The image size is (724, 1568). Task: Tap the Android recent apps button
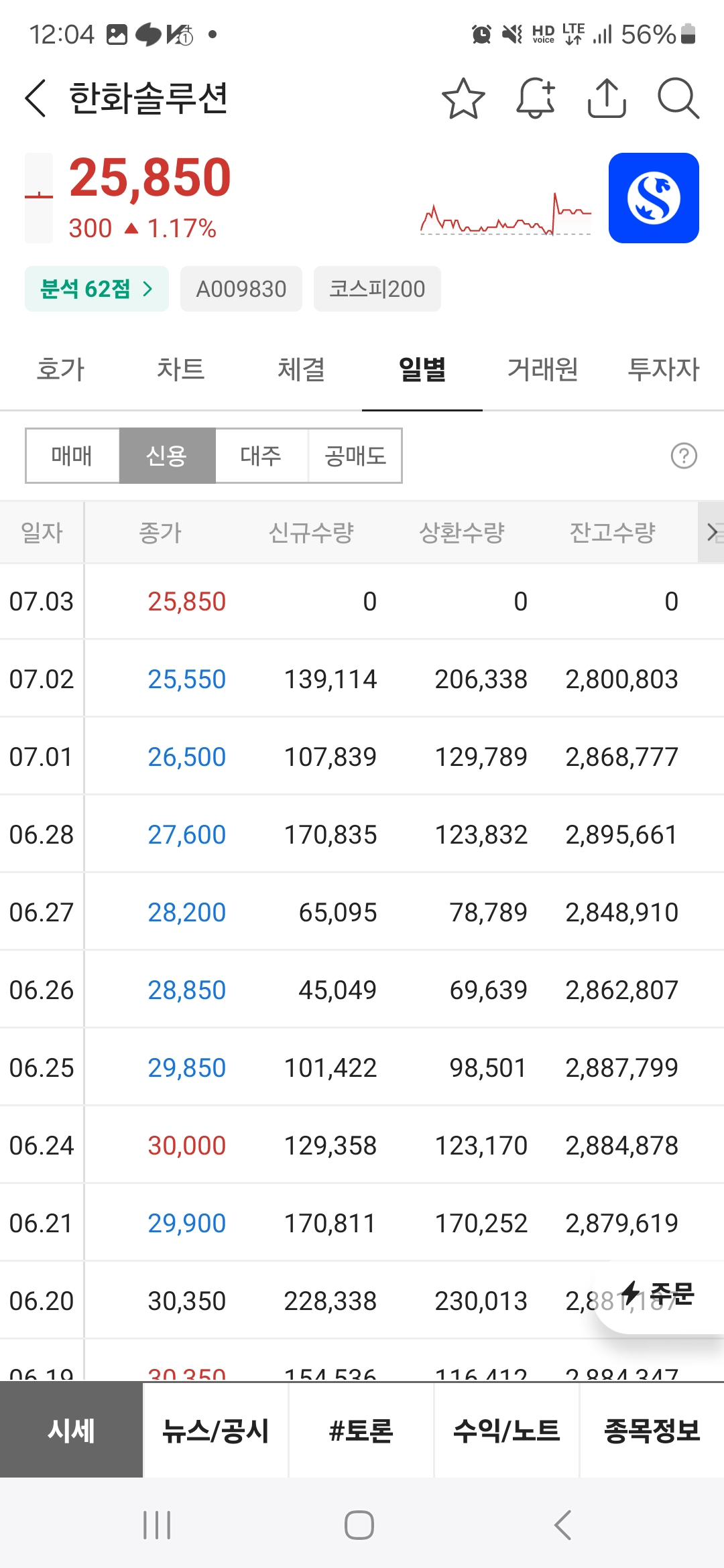tap(157, 1525)
